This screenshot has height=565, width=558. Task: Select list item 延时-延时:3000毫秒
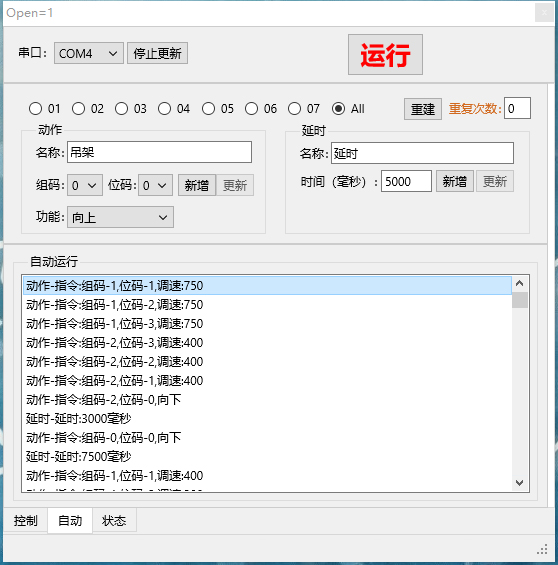[x=267, y=418]
